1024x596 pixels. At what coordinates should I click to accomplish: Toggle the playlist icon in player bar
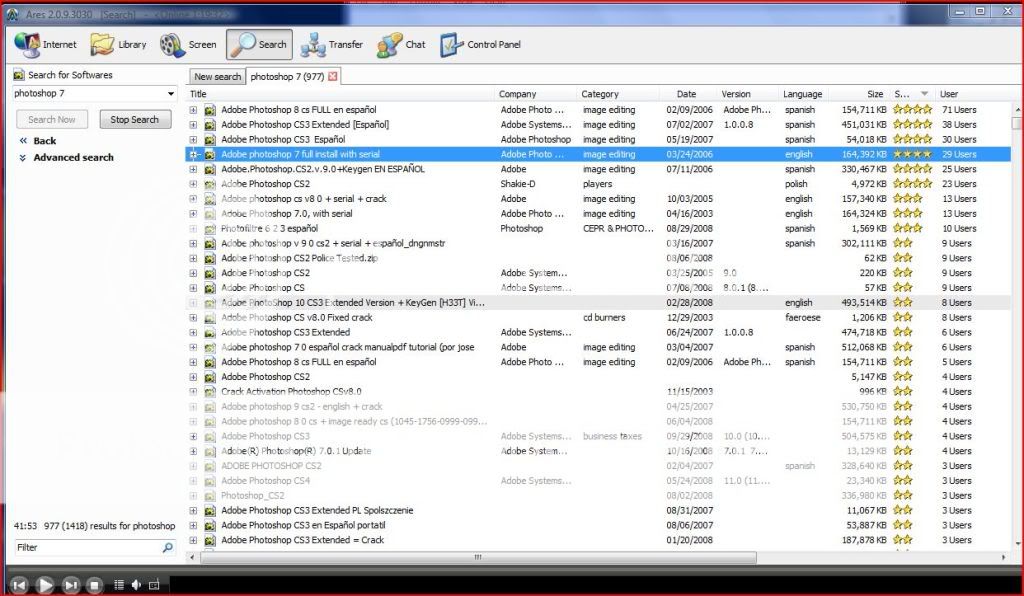(x=119, y=585)
